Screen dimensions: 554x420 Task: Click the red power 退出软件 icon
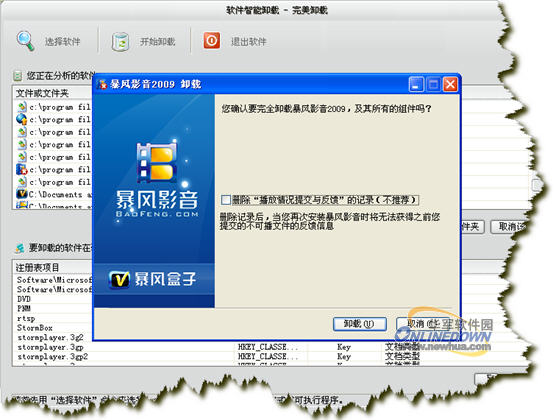[212, 41]
